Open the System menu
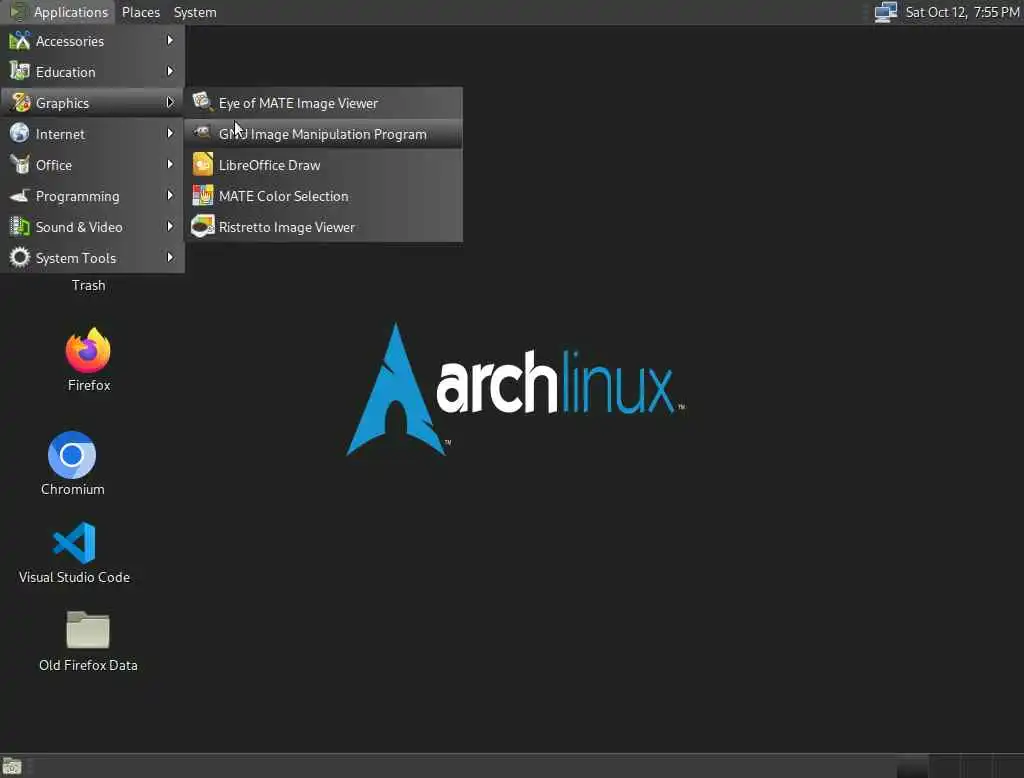The image size is (1024, 778). point(195,12)
